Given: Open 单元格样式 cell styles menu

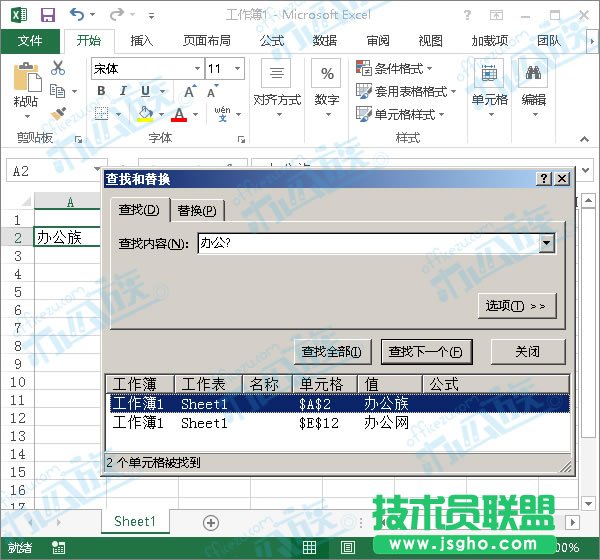Looking at the screenshot, I should (x=400, y=114).
